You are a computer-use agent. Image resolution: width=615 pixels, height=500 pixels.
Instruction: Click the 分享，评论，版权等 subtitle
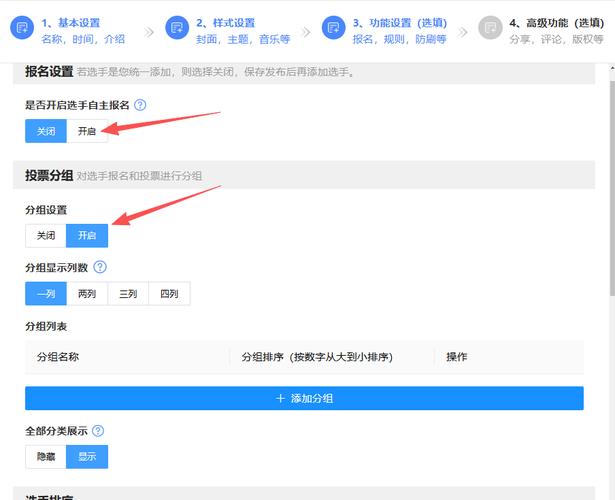point(556,39)
